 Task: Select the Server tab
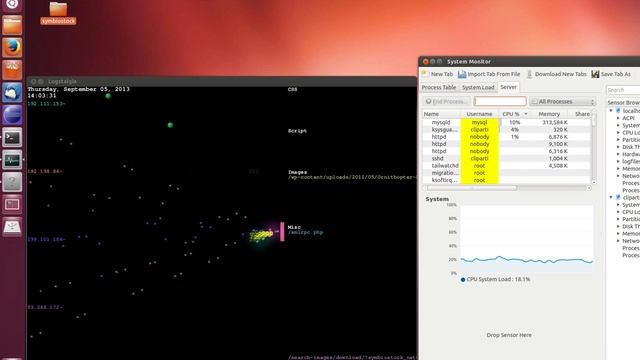tap(508, 87)
